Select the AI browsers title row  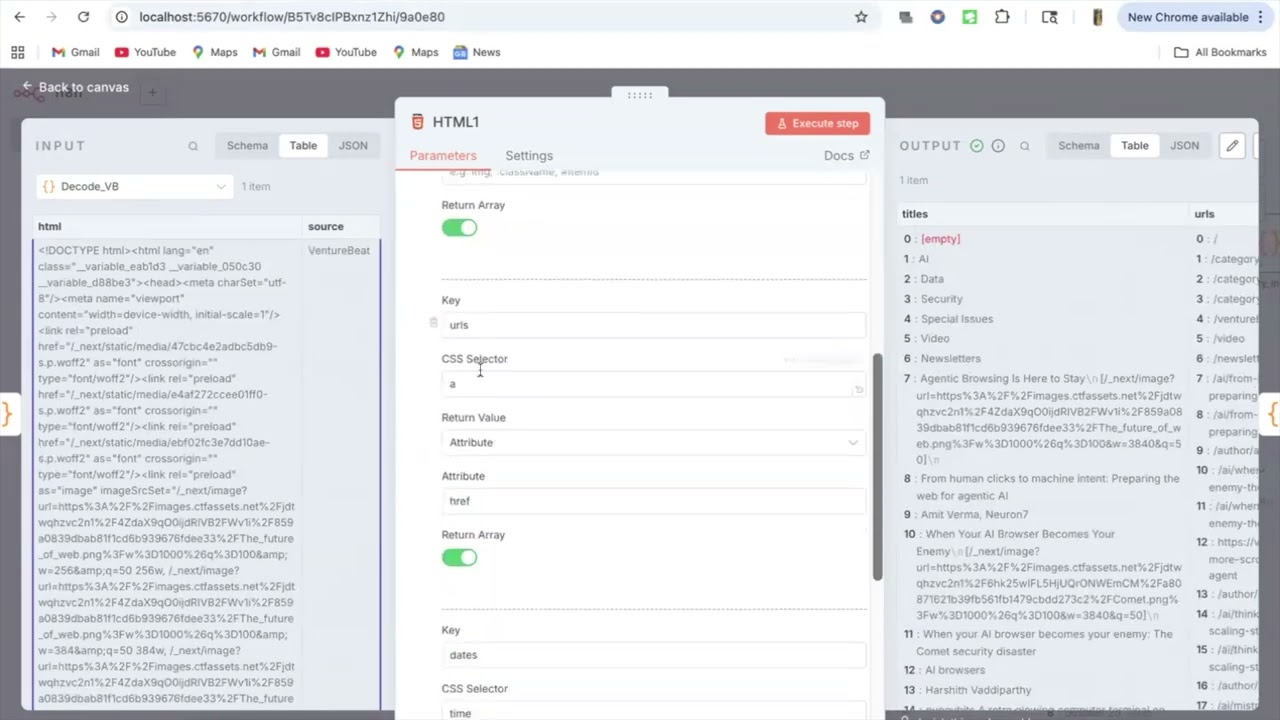(955, 670)
